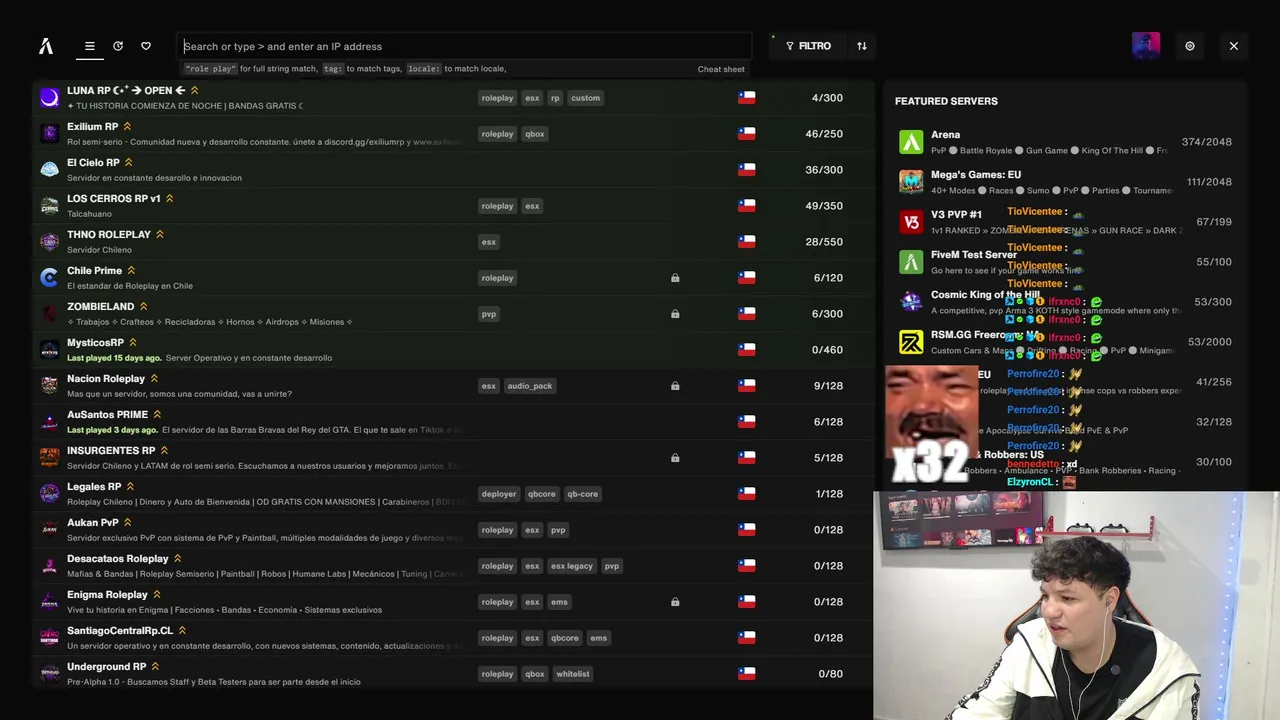Click the Exilium RP server icon
This screenshot has width=1280, height=720.
point(49,134)
